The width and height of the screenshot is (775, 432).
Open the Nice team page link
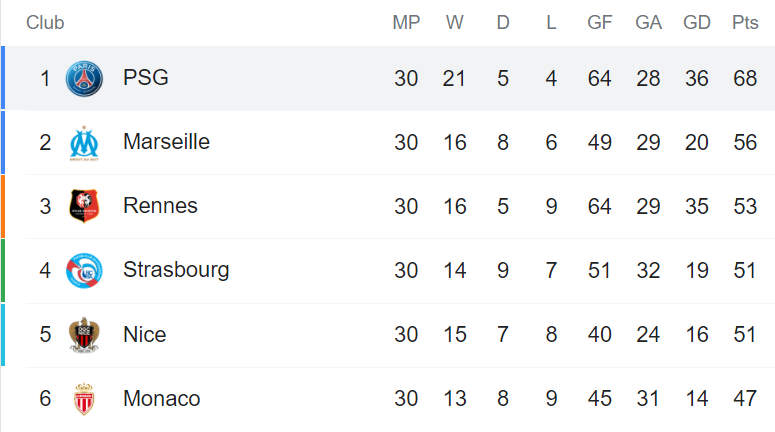click(144, 335)
